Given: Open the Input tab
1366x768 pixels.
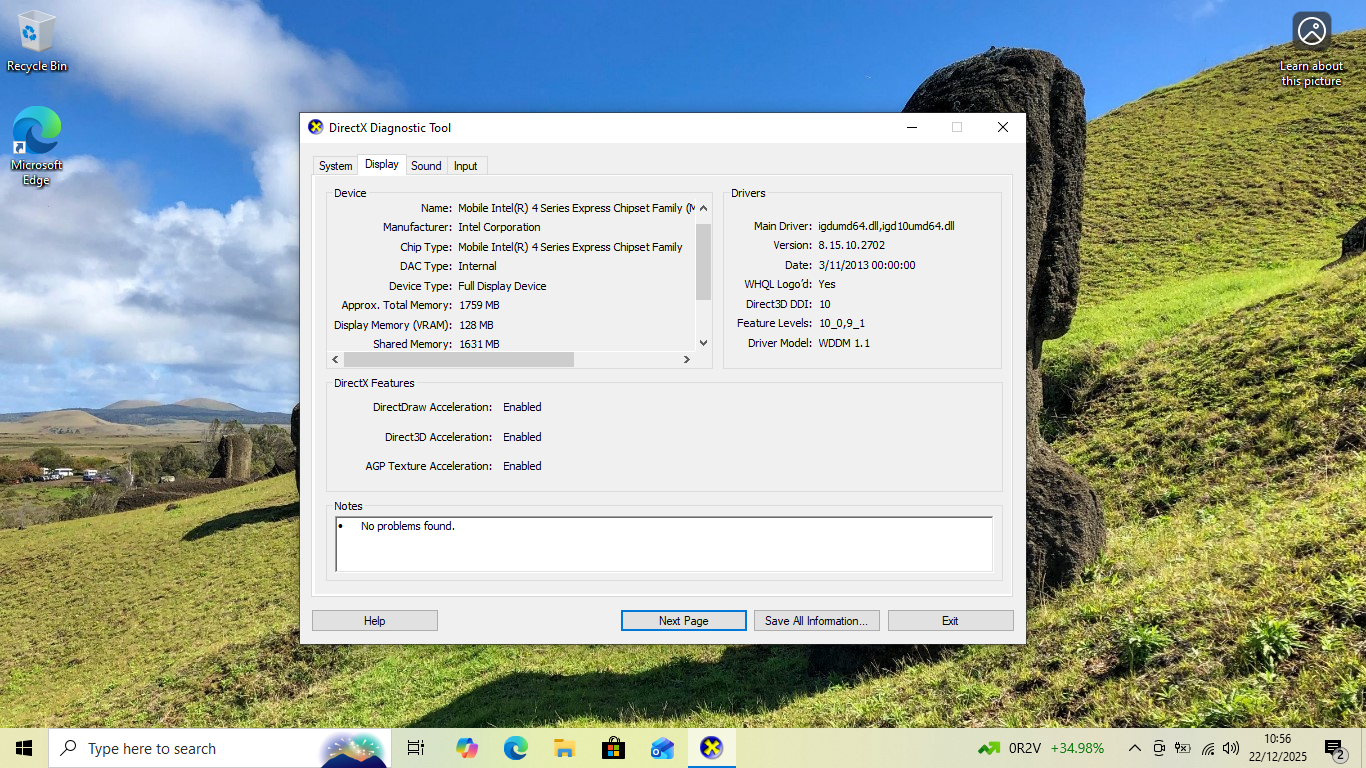Looking at the screenshot, I should pos(466,166).
